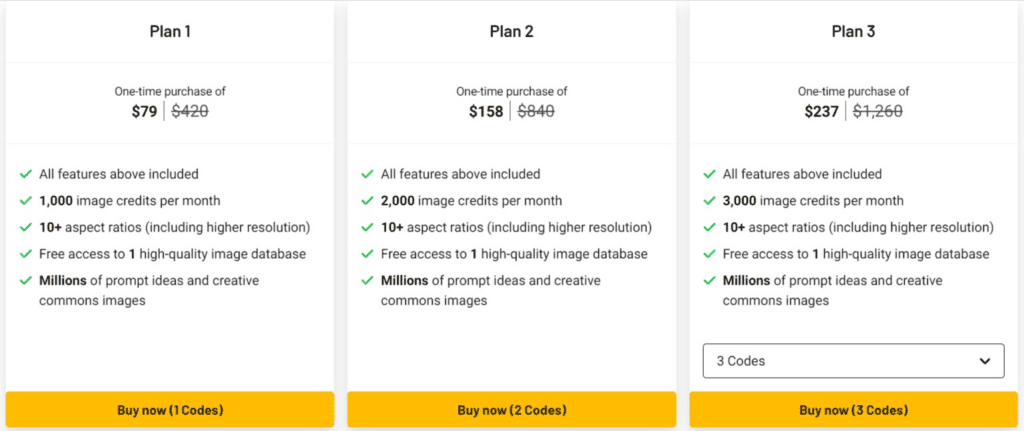
Task: Click the crossed-out $840 price
Action: point(535,112)
